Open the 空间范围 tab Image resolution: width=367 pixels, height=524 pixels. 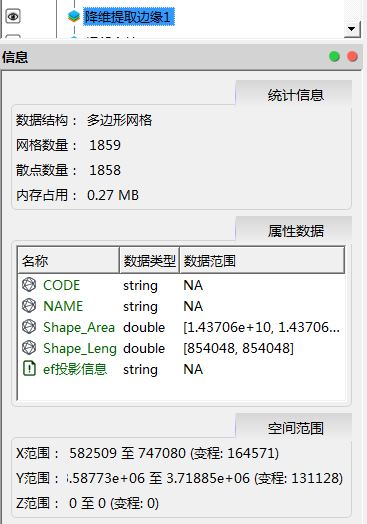(294, 427)
